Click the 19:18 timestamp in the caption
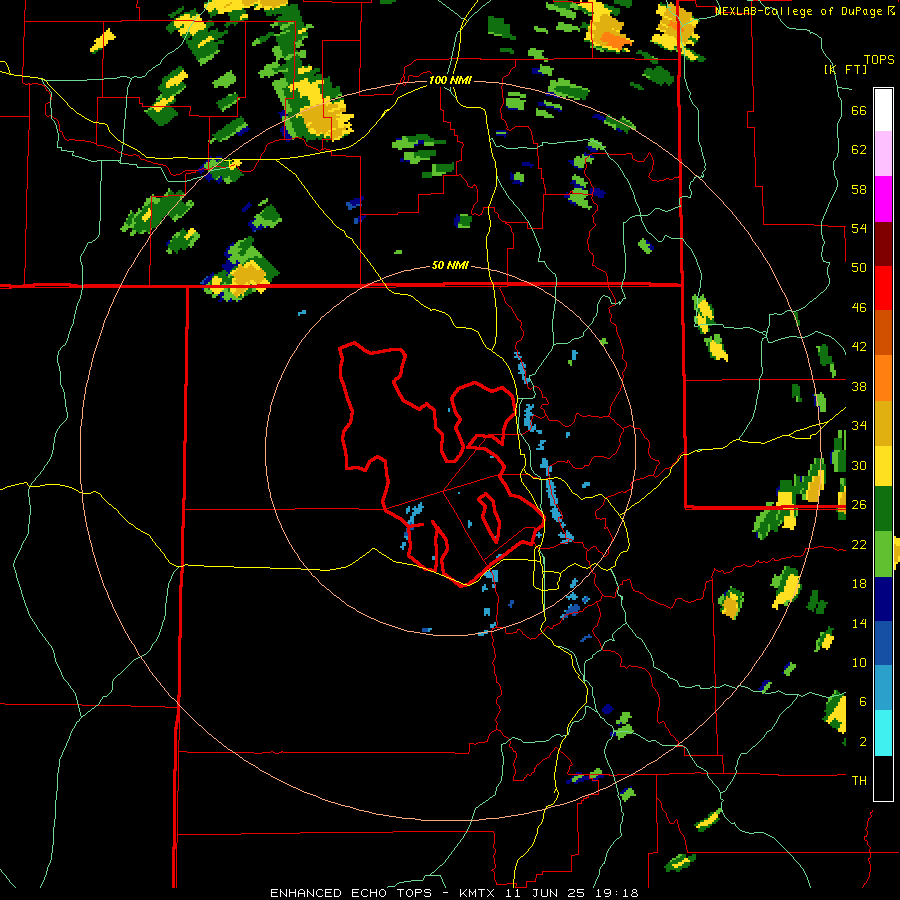900x900 pixels. [618, 893]
